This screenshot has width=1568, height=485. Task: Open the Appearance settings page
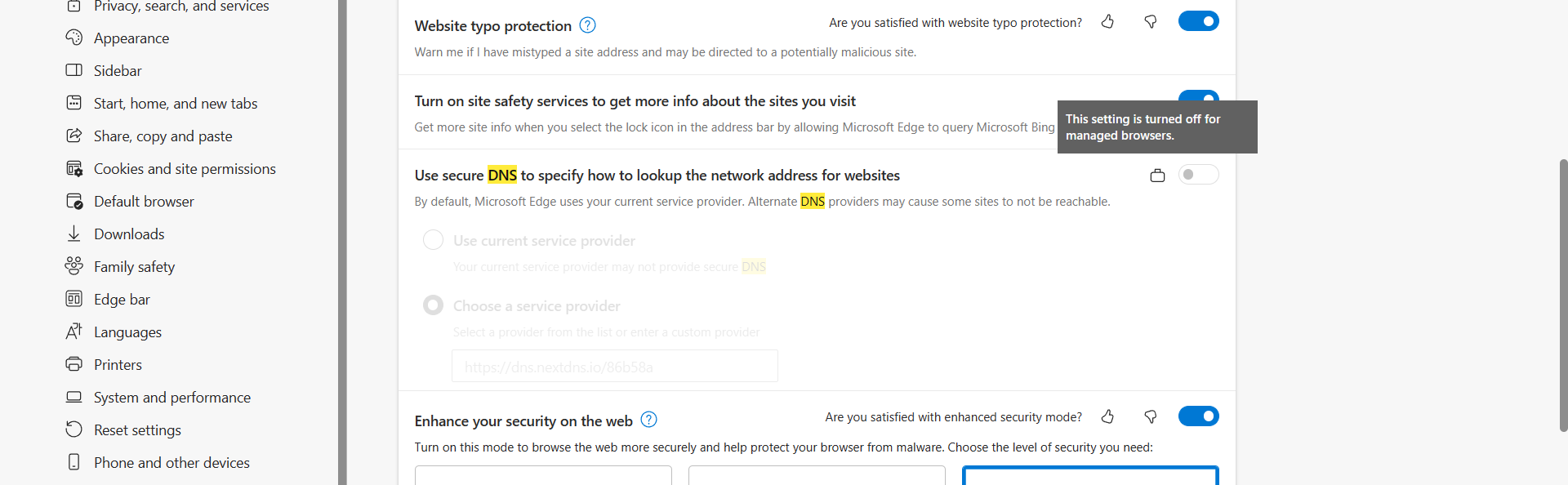point(131,38)
